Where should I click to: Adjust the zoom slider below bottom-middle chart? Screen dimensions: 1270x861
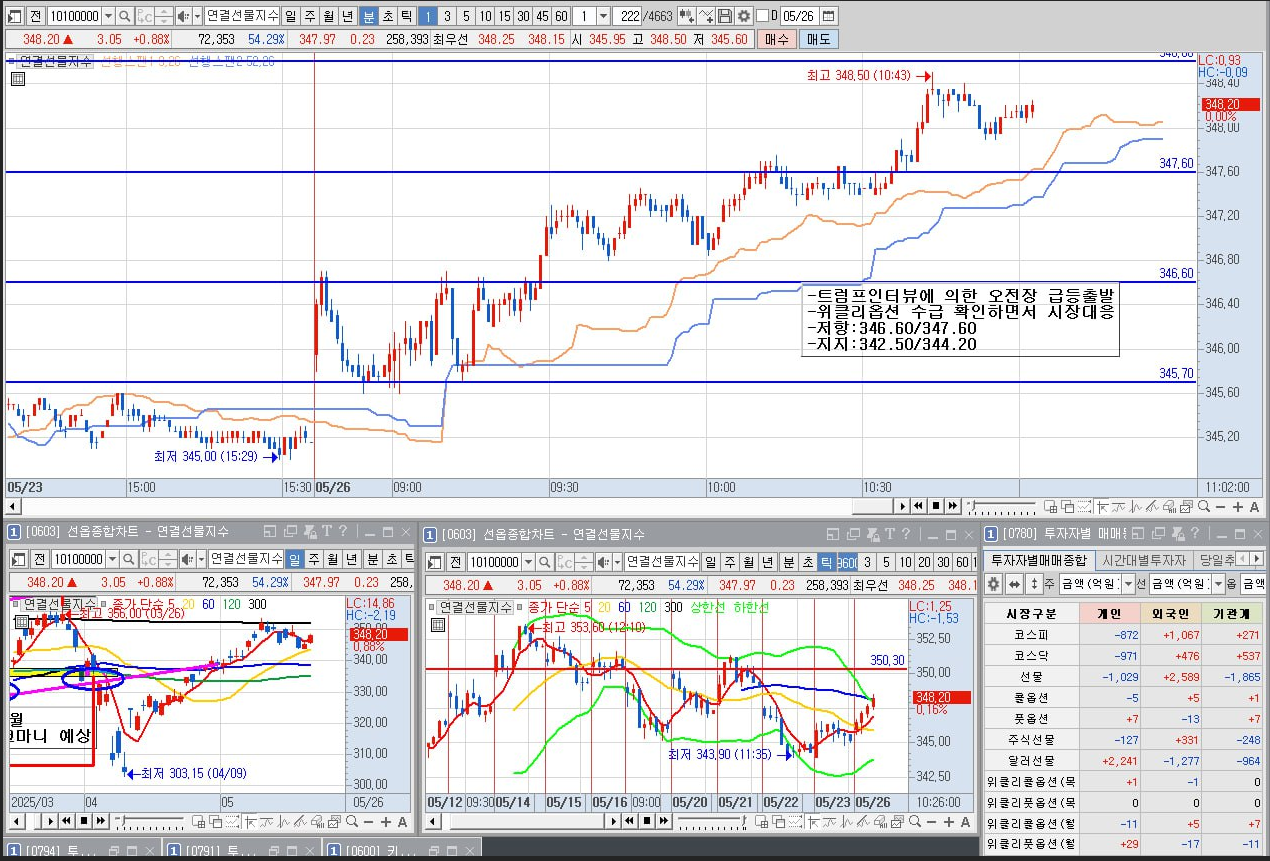[712, 822]
